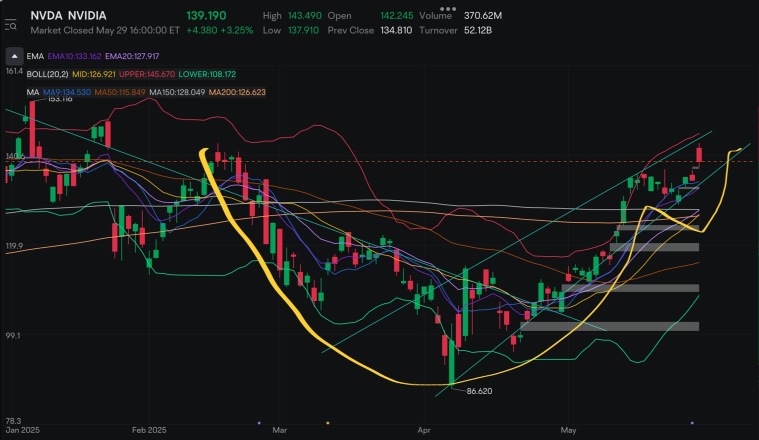Viewport: 759px width, 440px height.
Task: Select the LOWER:108.172 Bollinger value
Action: coord(207,74)
